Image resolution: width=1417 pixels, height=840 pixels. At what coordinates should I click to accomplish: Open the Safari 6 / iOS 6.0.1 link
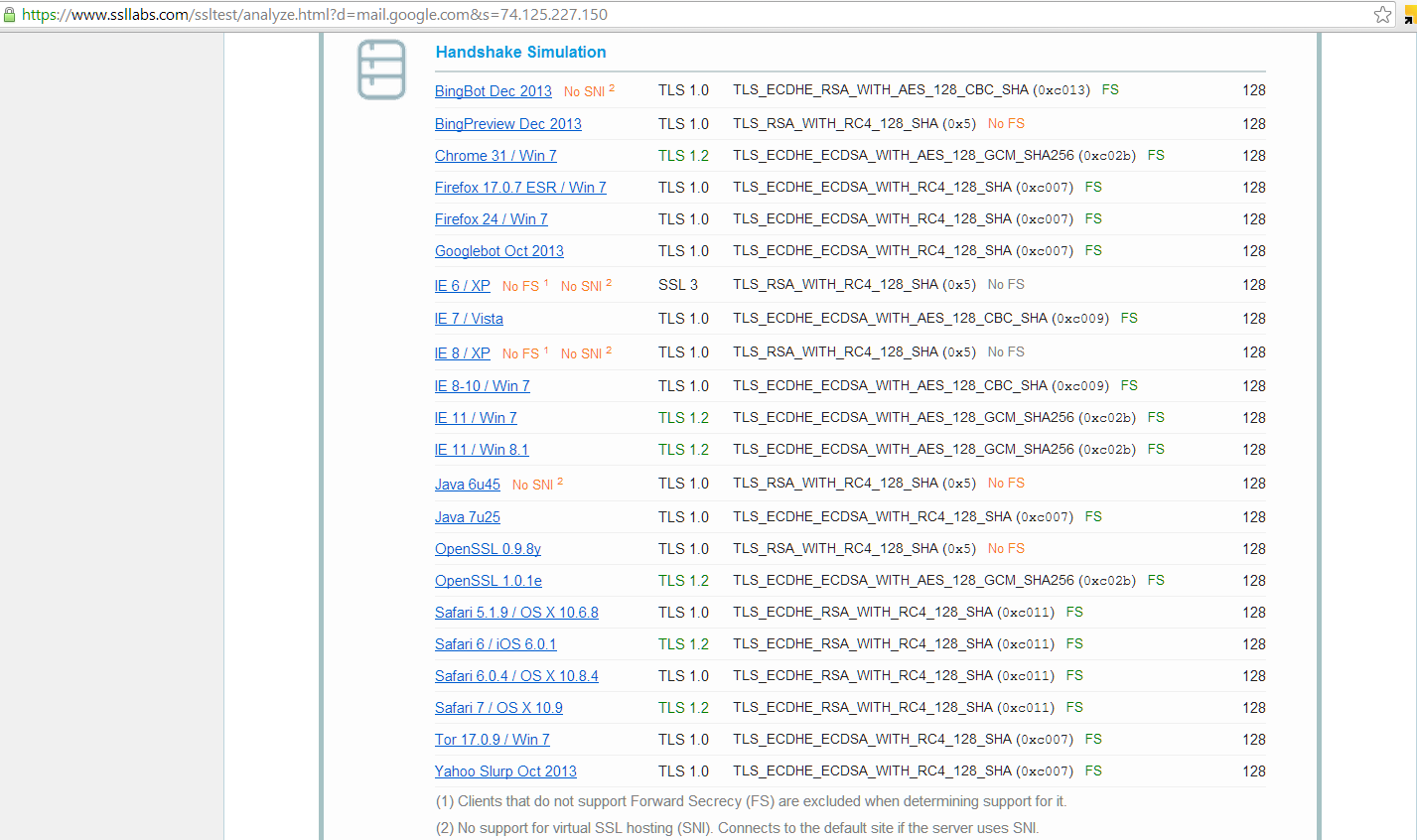[496, 644]
